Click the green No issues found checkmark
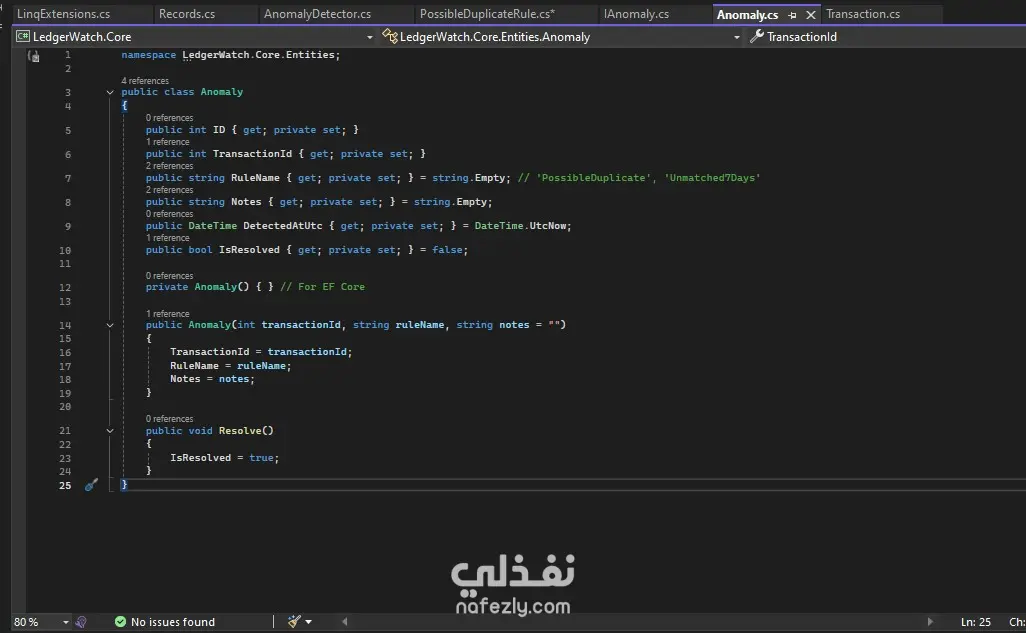The image size is (1026, 633). coord(120,621)
